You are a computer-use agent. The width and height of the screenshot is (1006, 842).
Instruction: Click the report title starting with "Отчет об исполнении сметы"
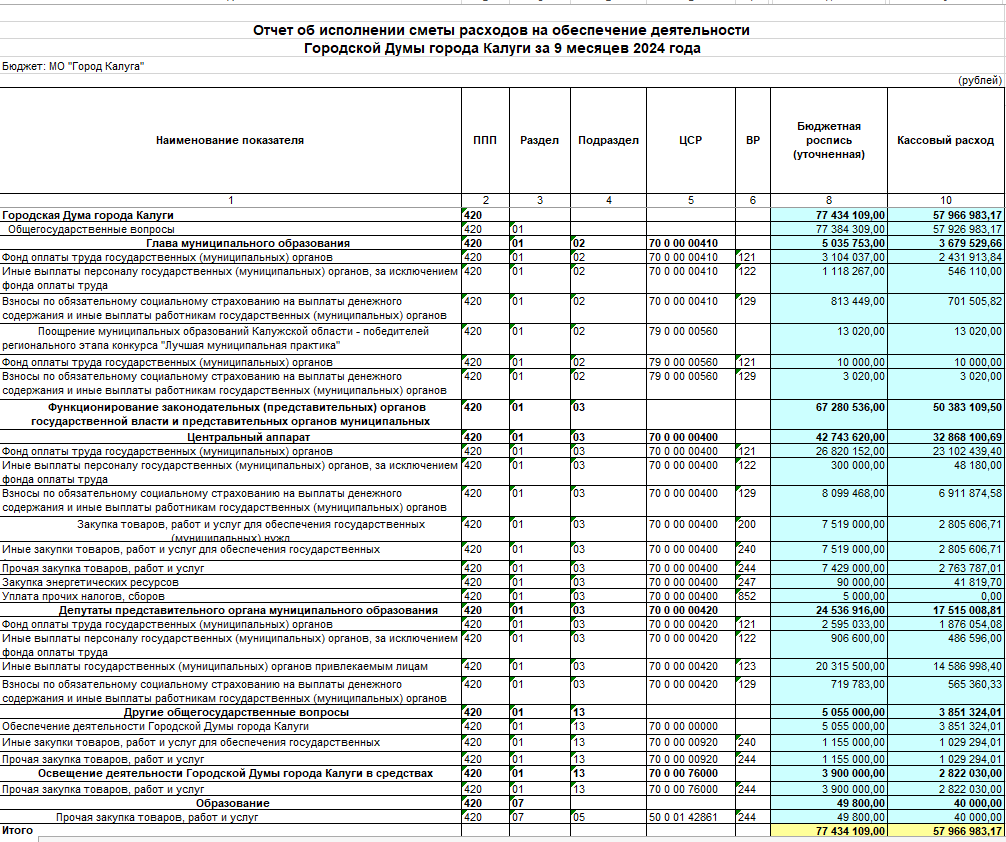501,31
